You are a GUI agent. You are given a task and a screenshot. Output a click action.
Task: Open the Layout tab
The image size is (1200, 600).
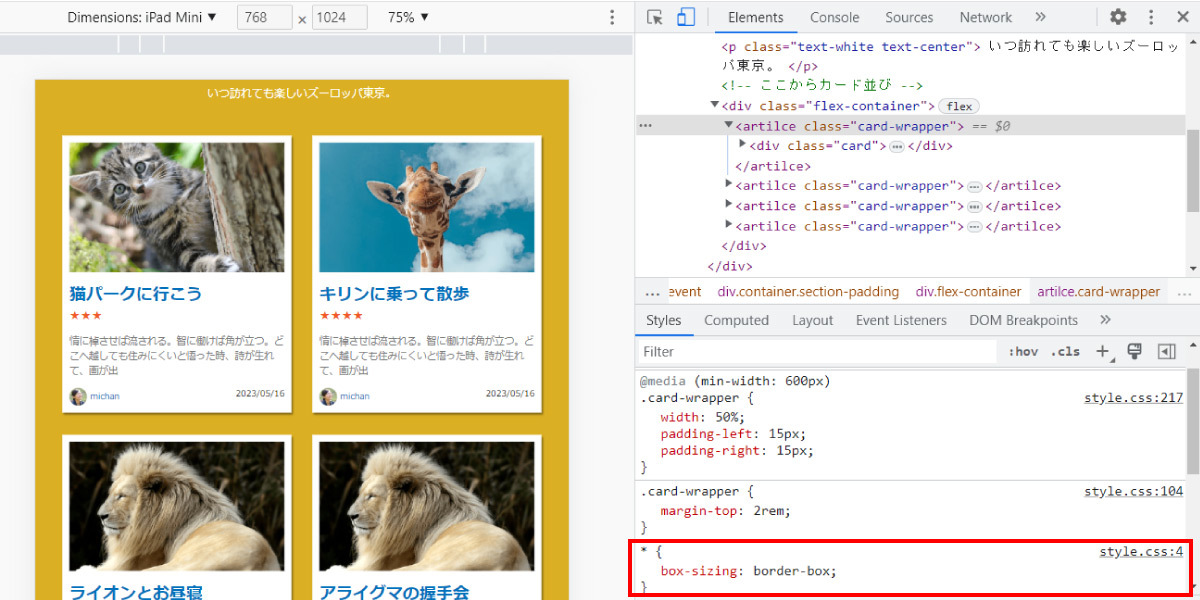tap(812, 320)
